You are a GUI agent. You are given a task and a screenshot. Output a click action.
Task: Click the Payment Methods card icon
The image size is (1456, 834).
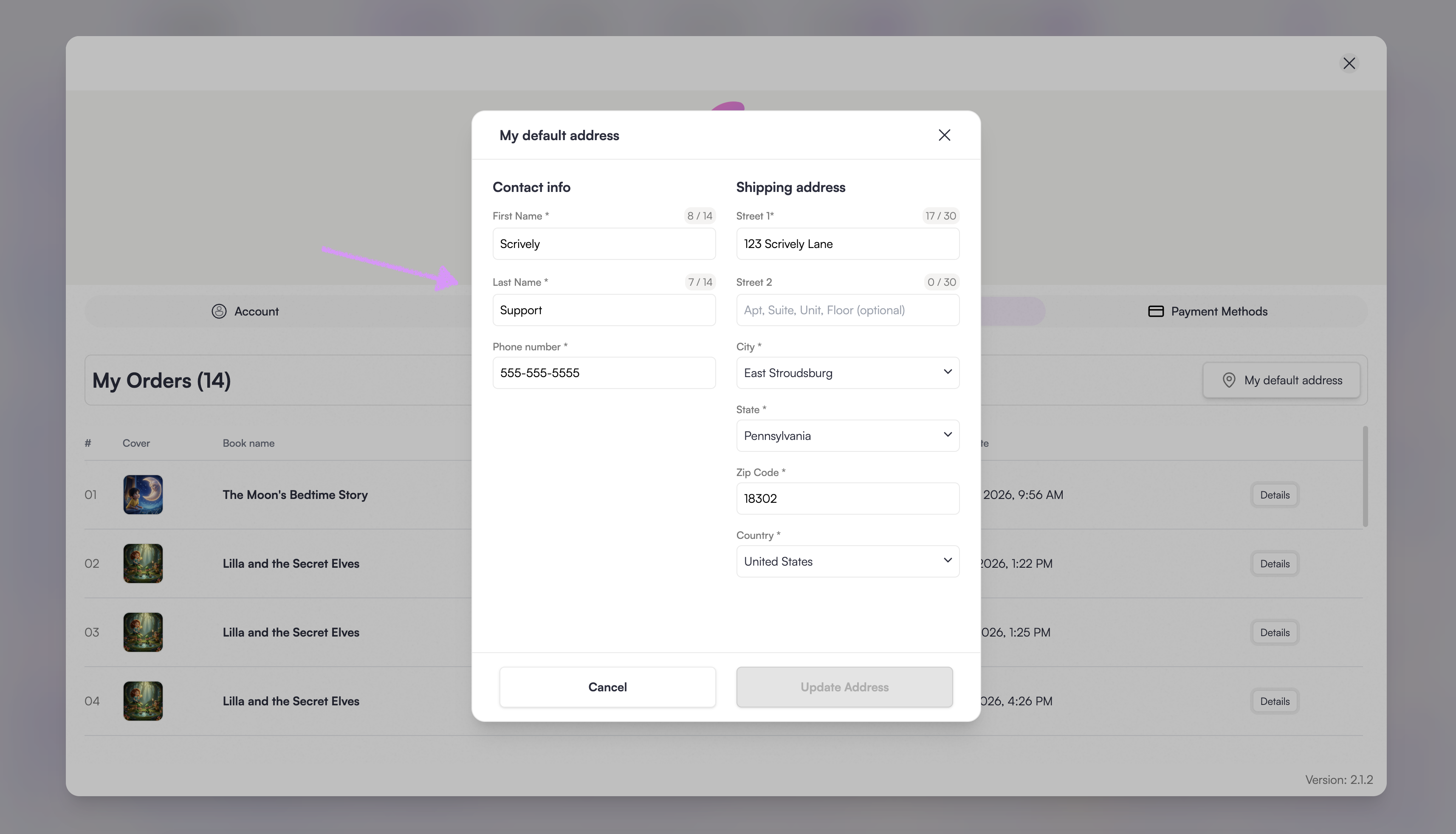tap(1155, 311)
